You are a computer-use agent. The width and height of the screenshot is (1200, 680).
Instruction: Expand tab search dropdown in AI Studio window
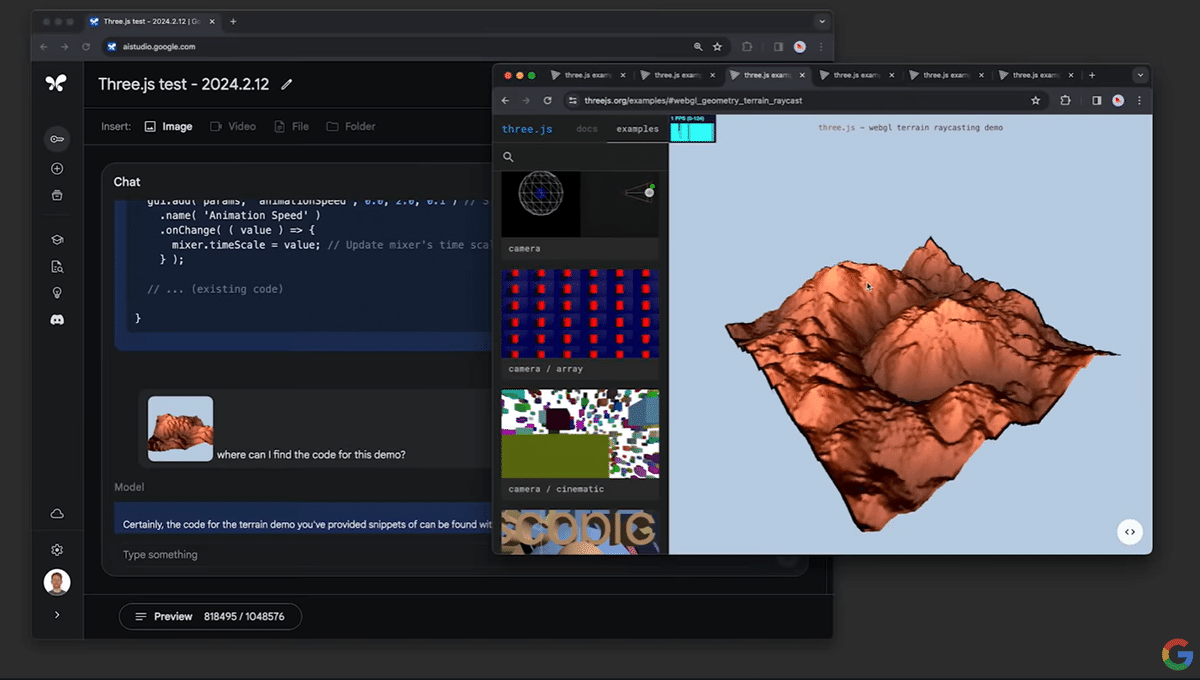tap(822, 21)
